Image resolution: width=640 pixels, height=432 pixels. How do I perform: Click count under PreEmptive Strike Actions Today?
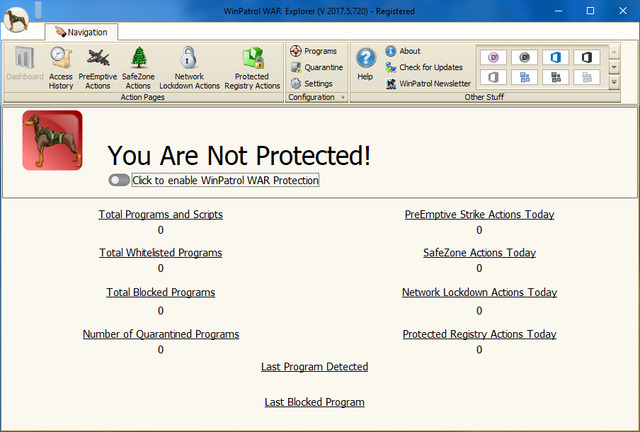click(x=479, y=230)
